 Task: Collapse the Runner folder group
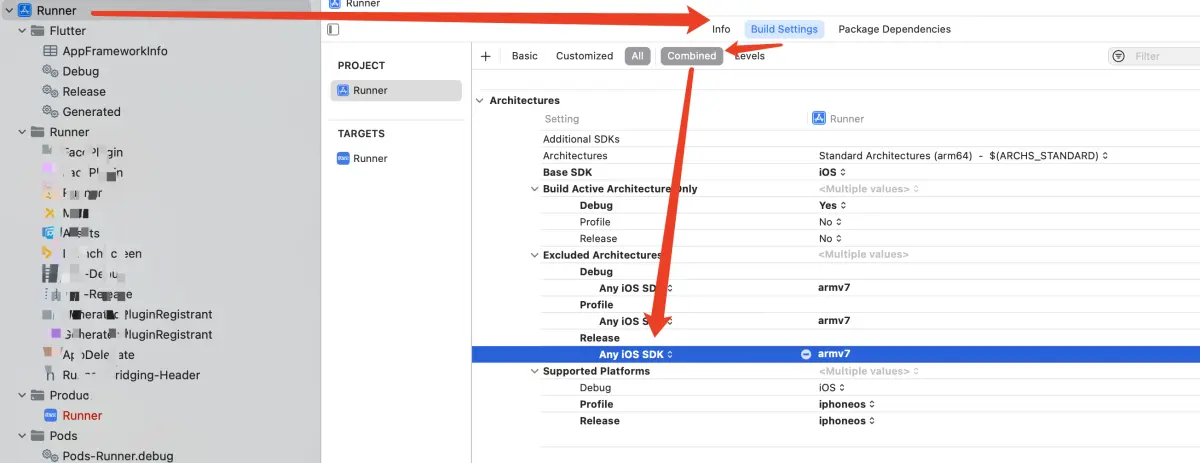[x=22, y=132]
